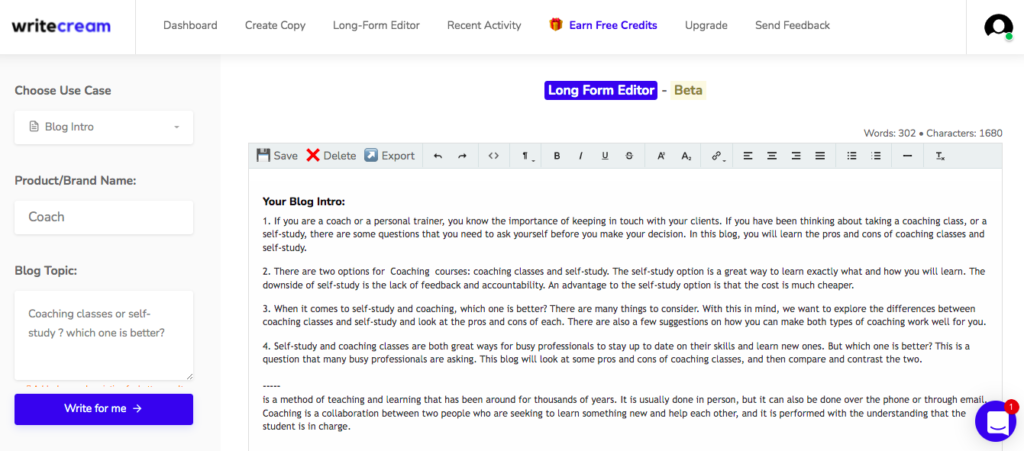Click the word and character count text

click(933, 133)
